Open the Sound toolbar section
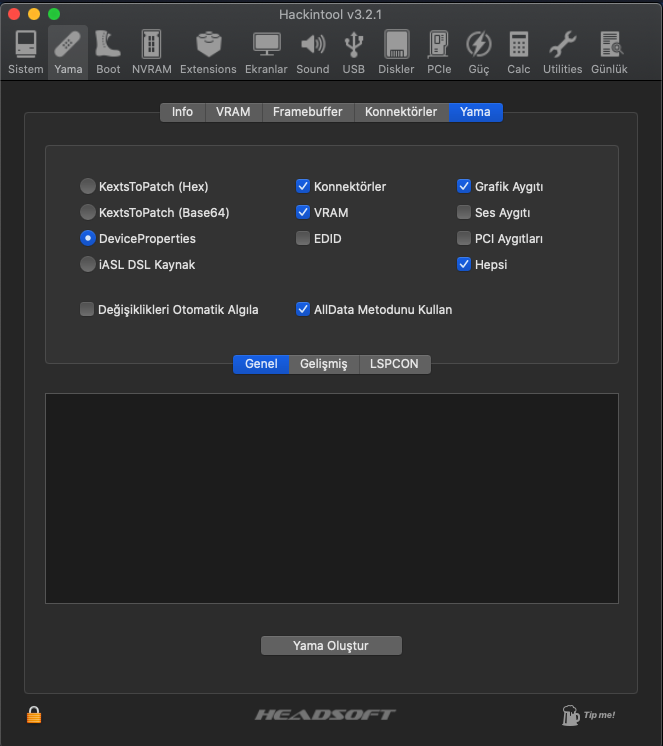Screen dimensions: 663x746 coord(313,52)
